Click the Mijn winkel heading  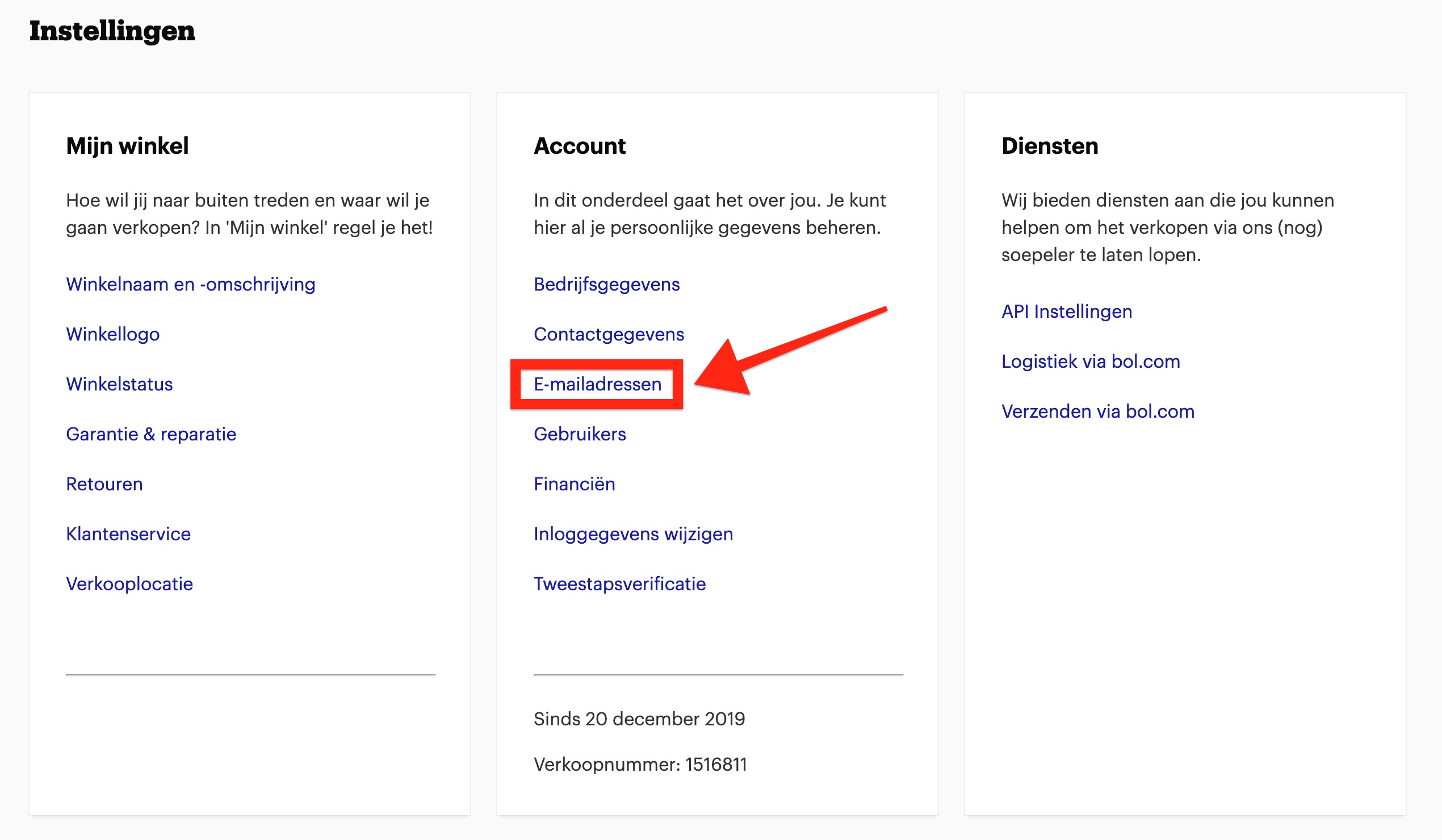[127, 146]
